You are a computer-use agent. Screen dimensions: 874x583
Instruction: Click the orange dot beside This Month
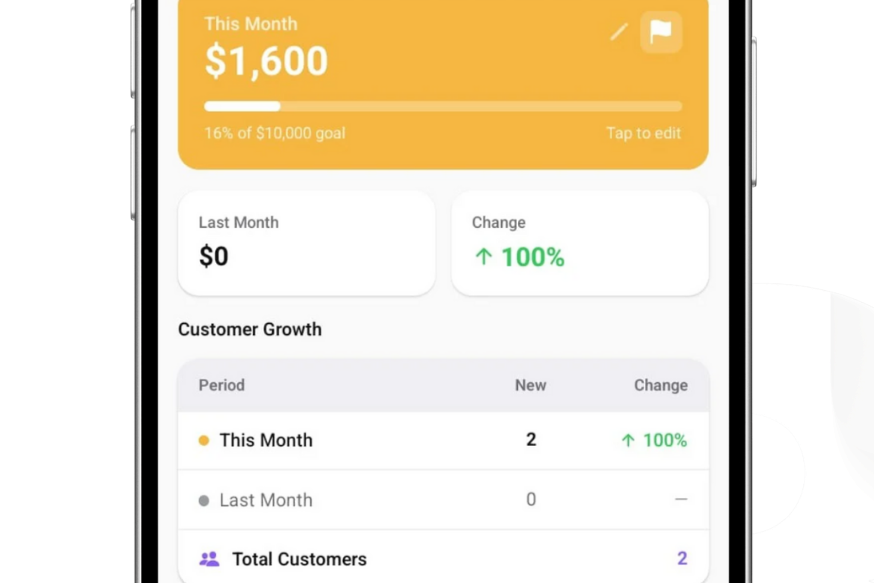(204, 440)
